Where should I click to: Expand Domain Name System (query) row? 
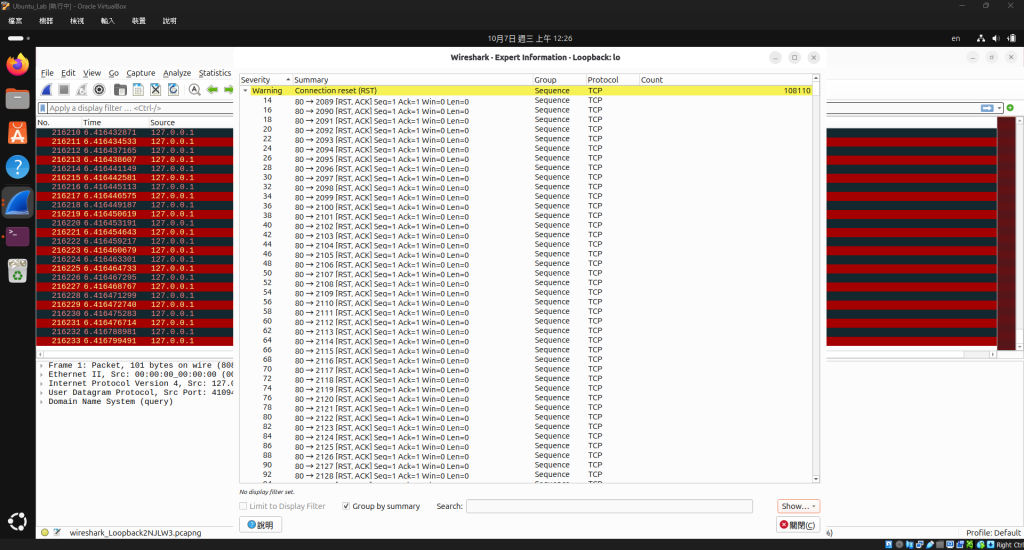pyautogui.click(x=41, y=402)
